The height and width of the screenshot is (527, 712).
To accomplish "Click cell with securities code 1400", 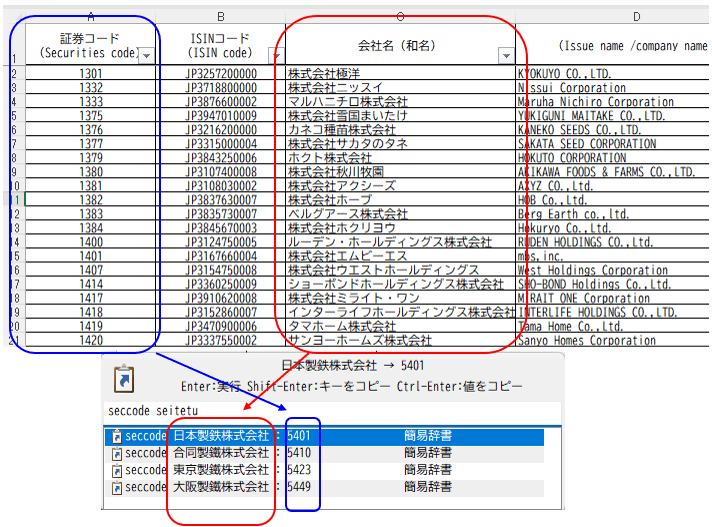I will (91, 242).
